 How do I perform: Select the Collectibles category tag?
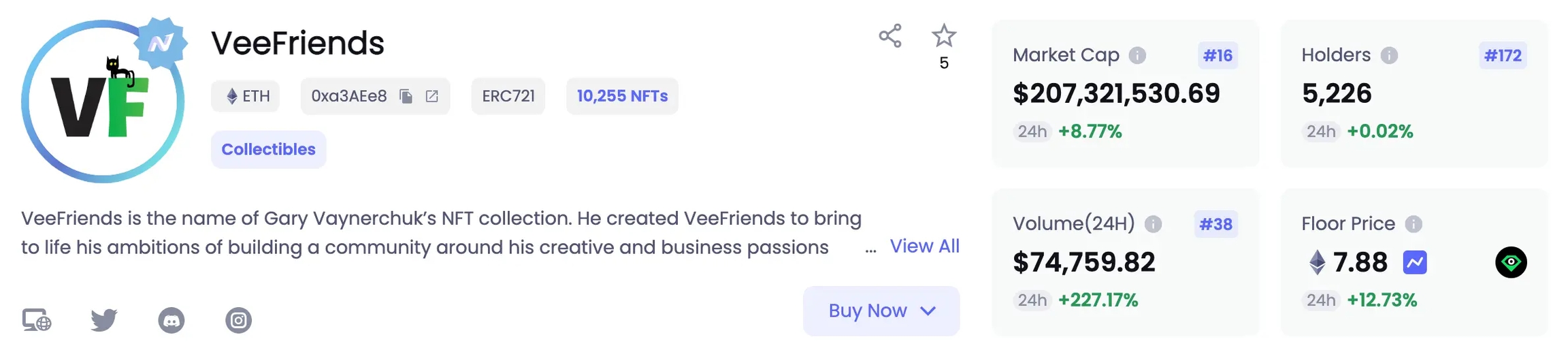click(x=268, y=150)
